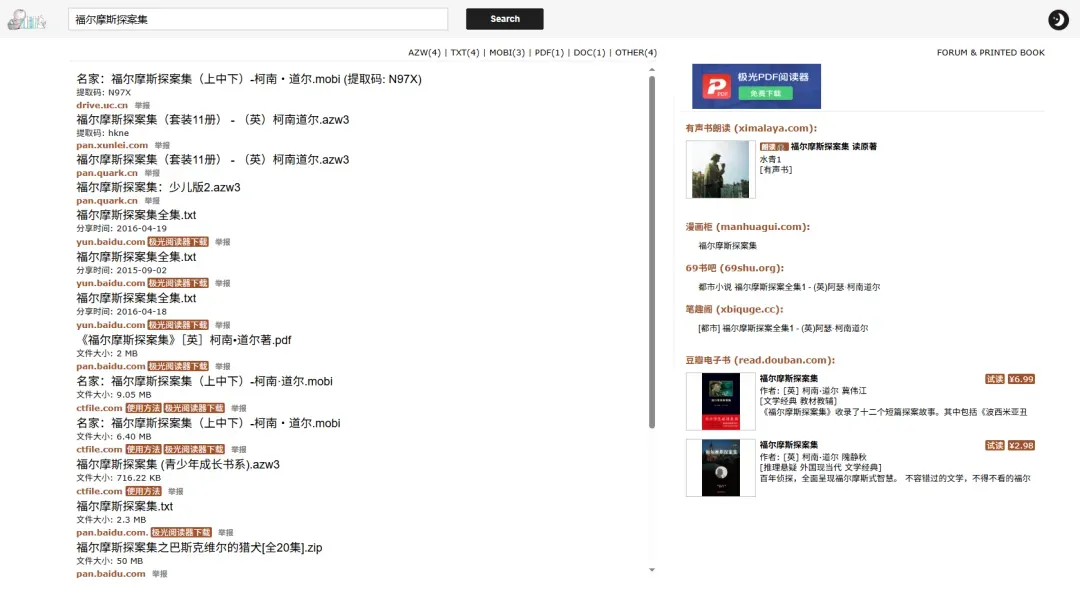Open txt result shared 2015-09-02
The height and width of the screenshot is (589, 1080).
(136, 257)
